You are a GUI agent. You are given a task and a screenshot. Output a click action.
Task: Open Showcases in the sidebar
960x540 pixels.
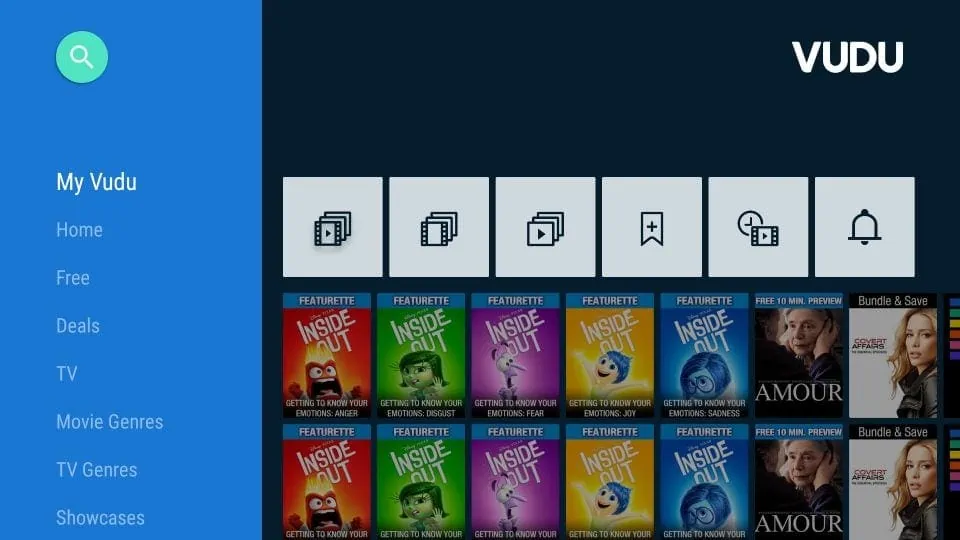tap(100, 517)
